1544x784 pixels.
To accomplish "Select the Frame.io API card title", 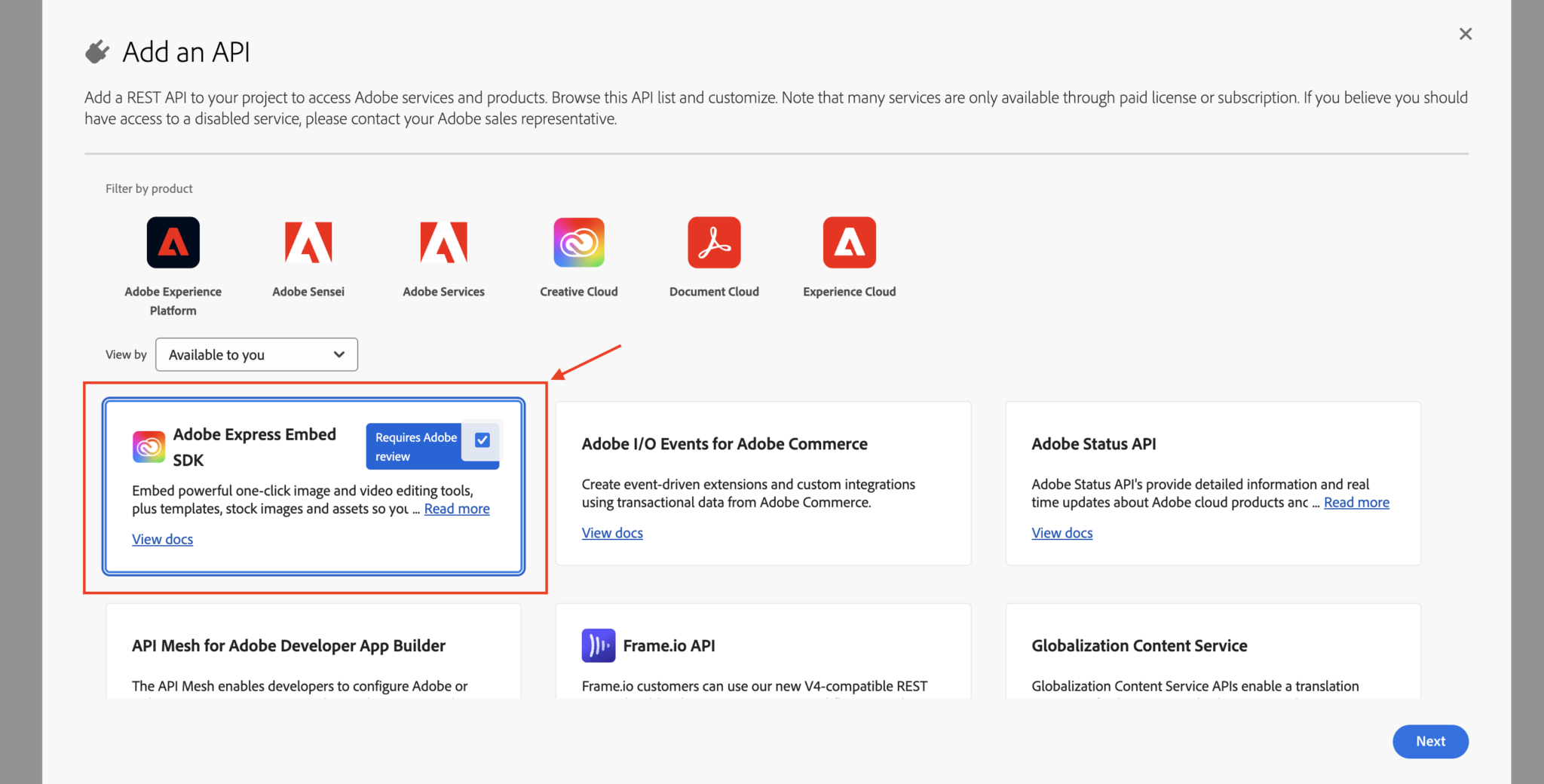I will pos(669,645).
